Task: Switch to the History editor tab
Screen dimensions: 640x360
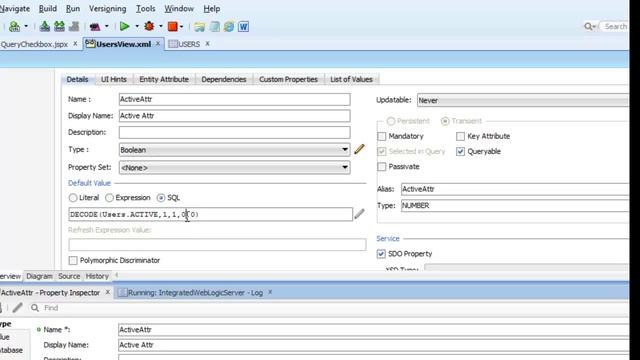Action: point(97,276)
